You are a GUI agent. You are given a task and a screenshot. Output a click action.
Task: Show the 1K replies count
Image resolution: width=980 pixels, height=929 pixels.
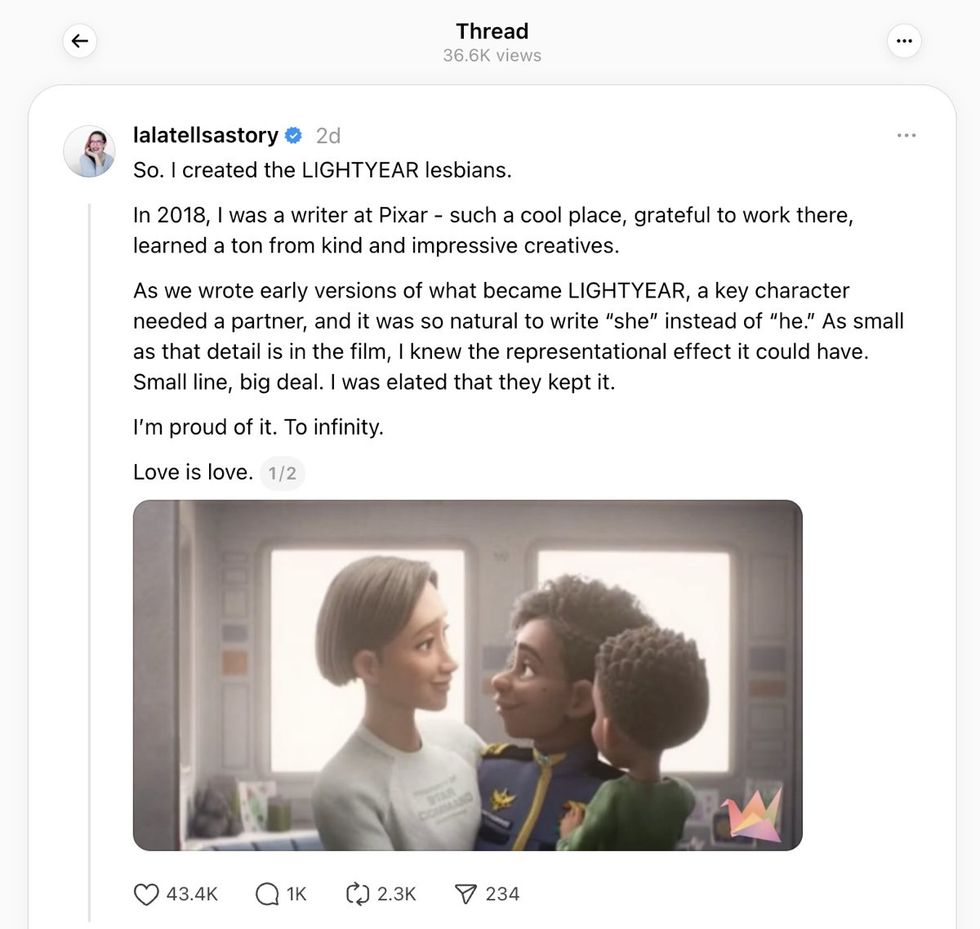click(297, 894)
